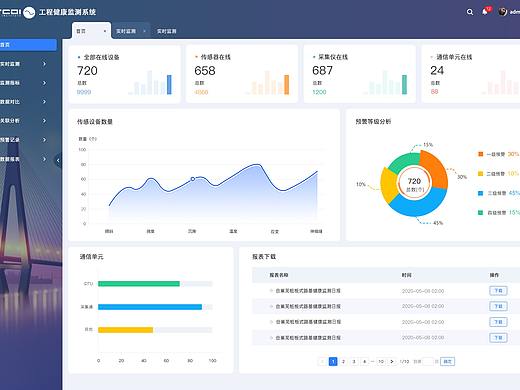The height and width of the screenshot is (390, 520).
Task: Click the yellow bar in 通信单元 chart
Action: (125, 330)
